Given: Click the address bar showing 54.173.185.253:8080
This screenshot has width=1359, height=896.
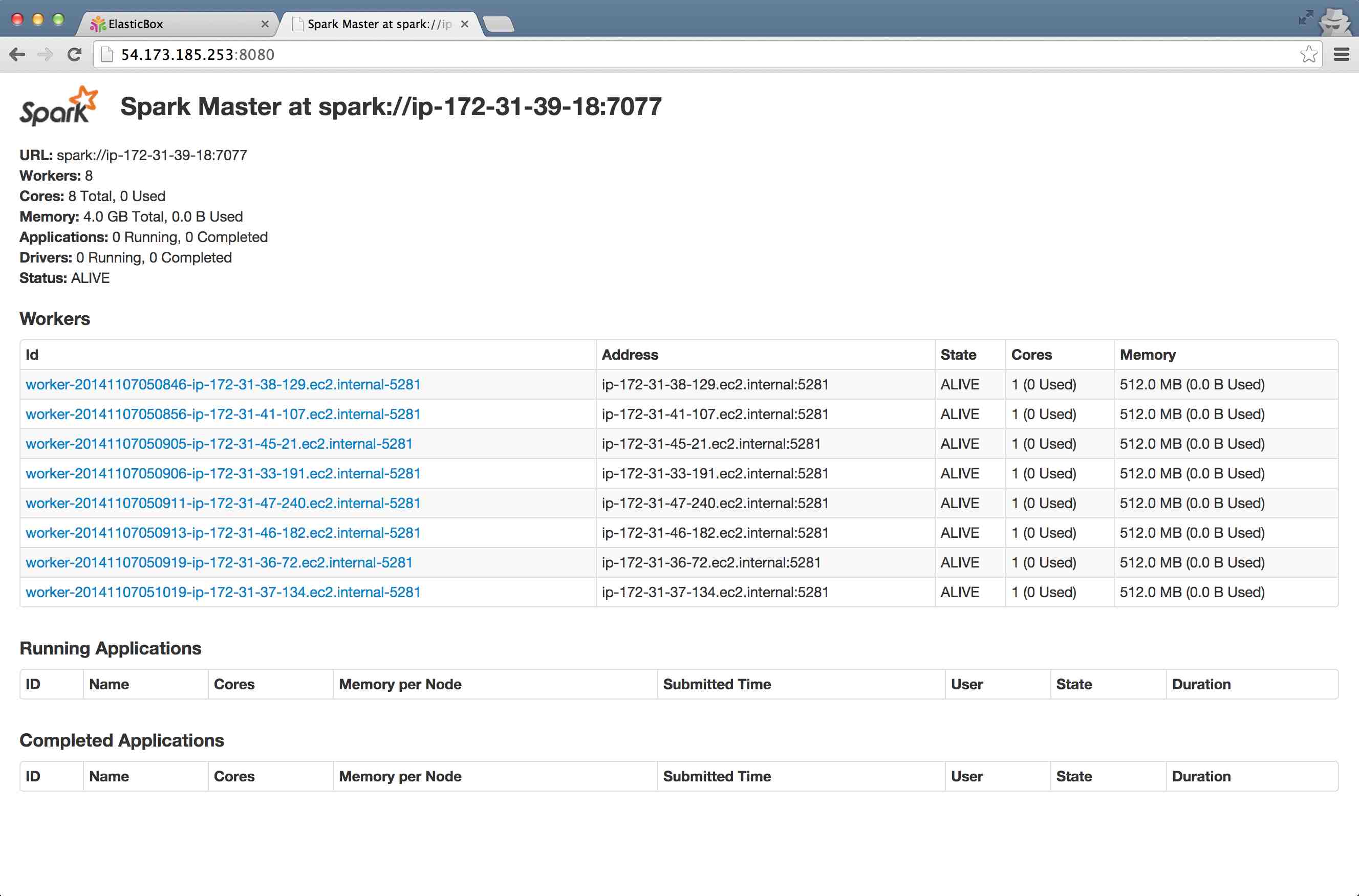Looking at the screenshot, I should click(x=707, y=54).
